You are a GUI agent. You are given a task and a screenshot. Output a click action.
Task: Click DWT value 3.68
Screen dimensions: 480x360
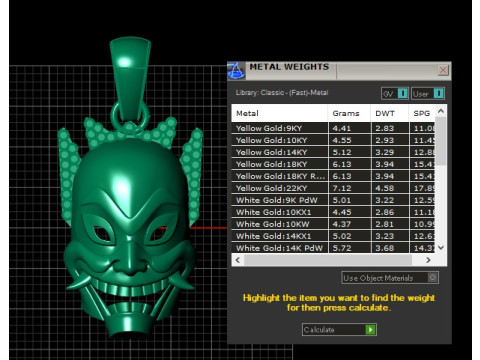tap(385, 248)
